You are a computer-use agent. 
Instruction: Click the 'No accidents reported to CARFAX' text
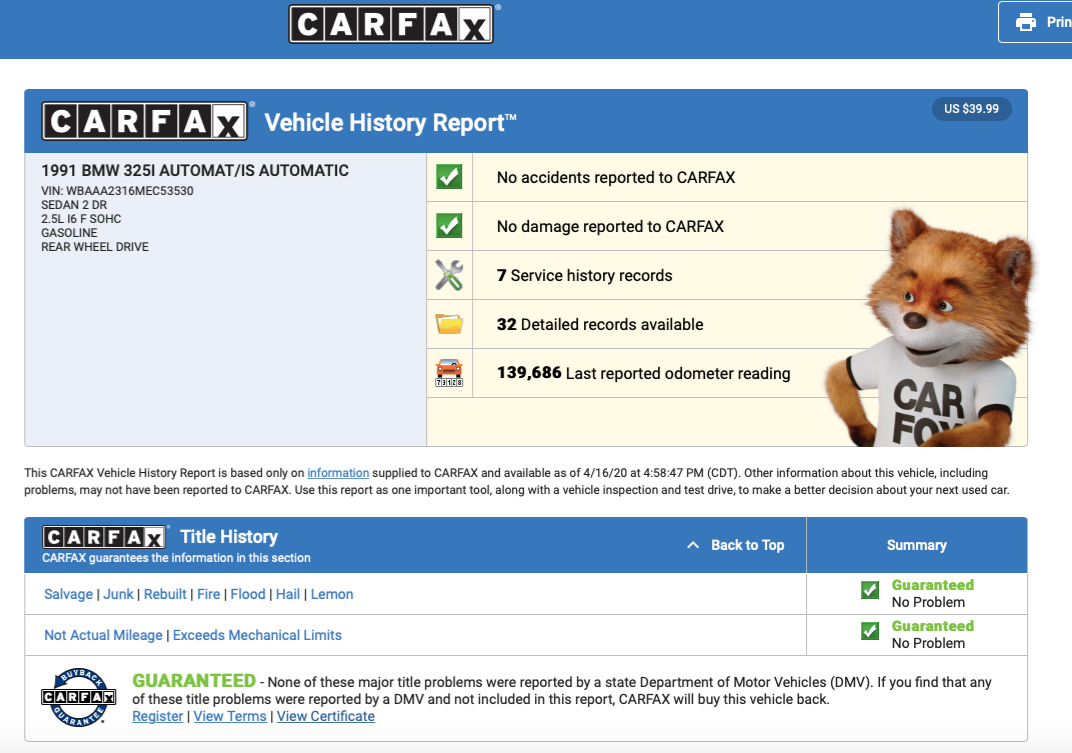pyautogui.click(x=616, y=178)
